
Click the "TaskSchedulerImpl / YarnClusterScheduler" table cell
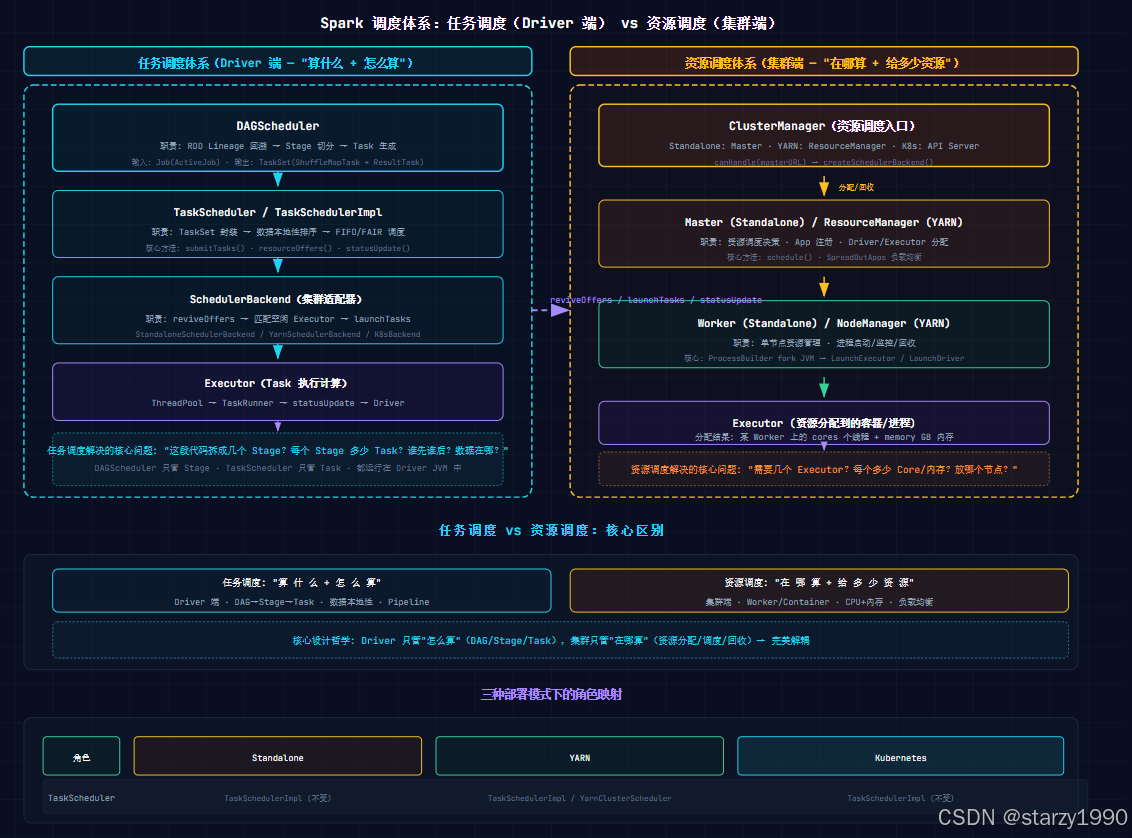580,798
